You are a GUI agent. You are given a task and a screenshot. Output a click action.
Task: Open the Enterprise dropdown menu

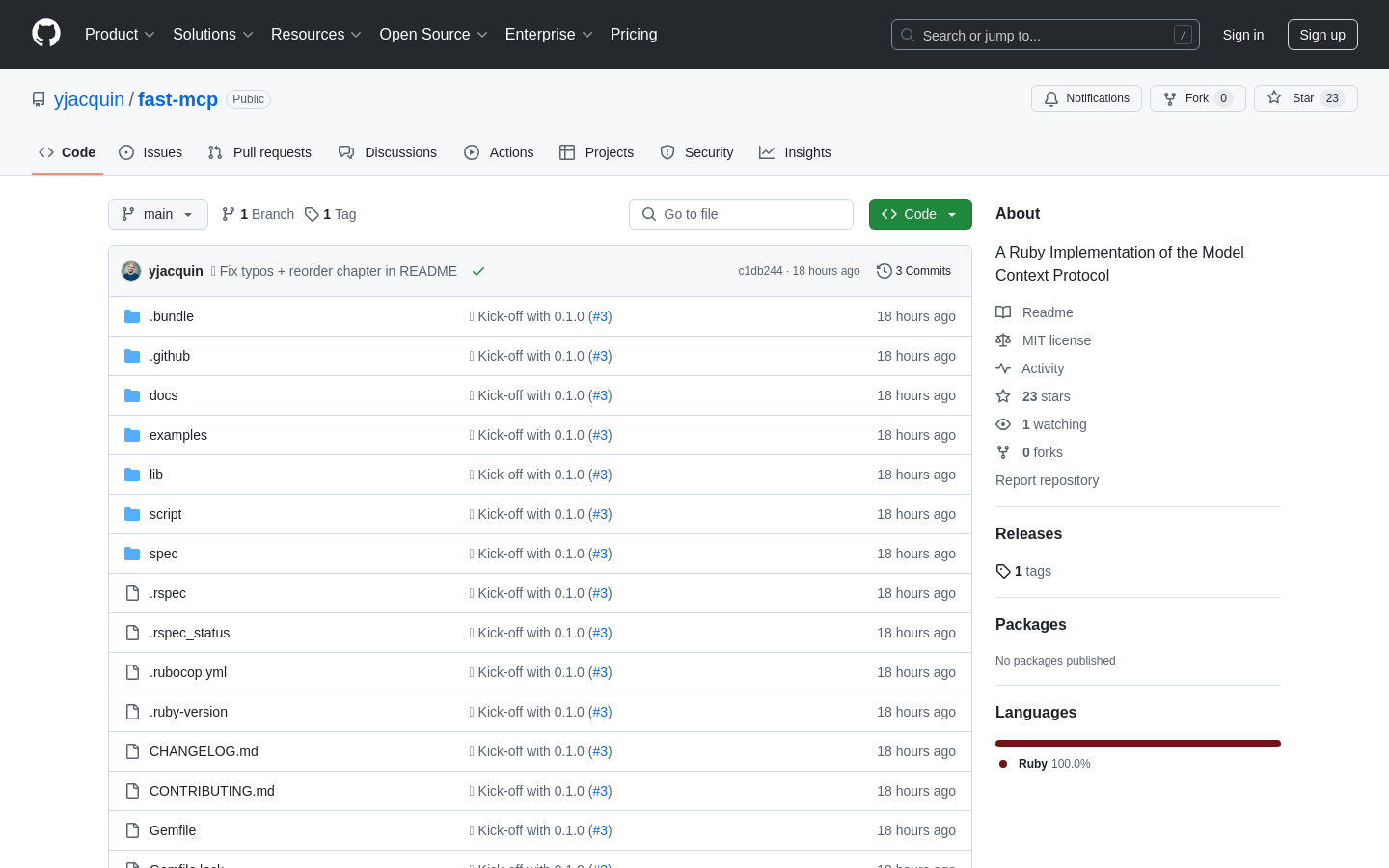(549, 34)
